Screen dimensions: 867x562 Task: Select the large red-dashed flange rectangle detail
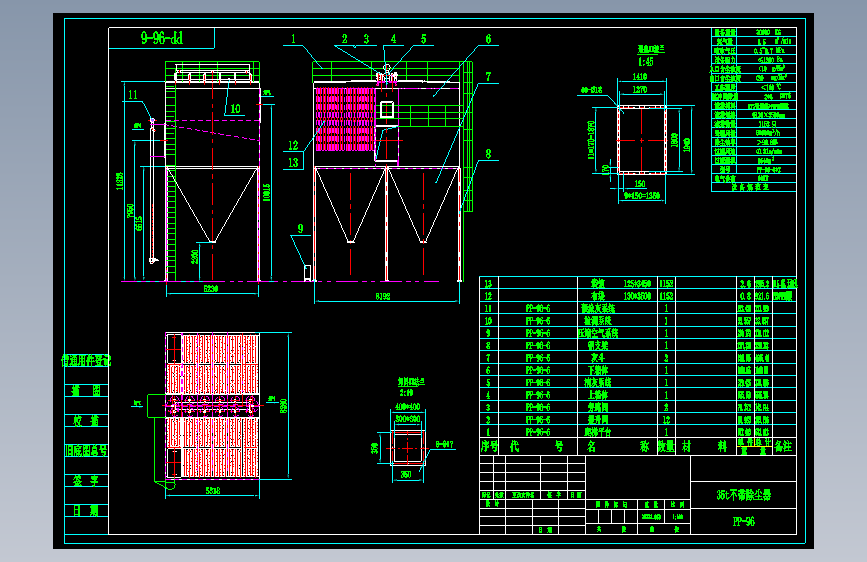(642, 140)
